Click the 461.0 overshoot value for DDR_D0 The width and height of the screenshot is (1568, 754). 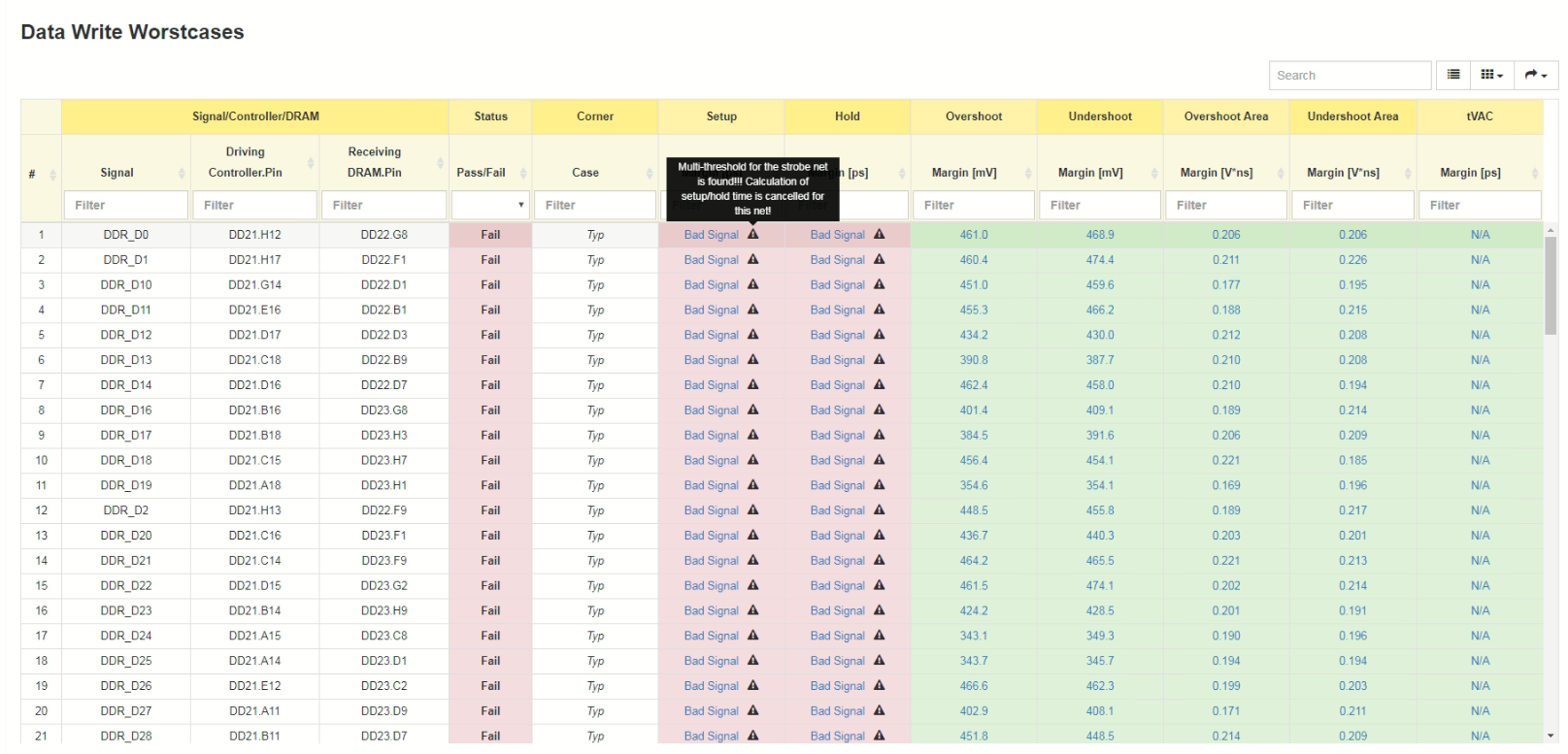click(x=974, y=235)
